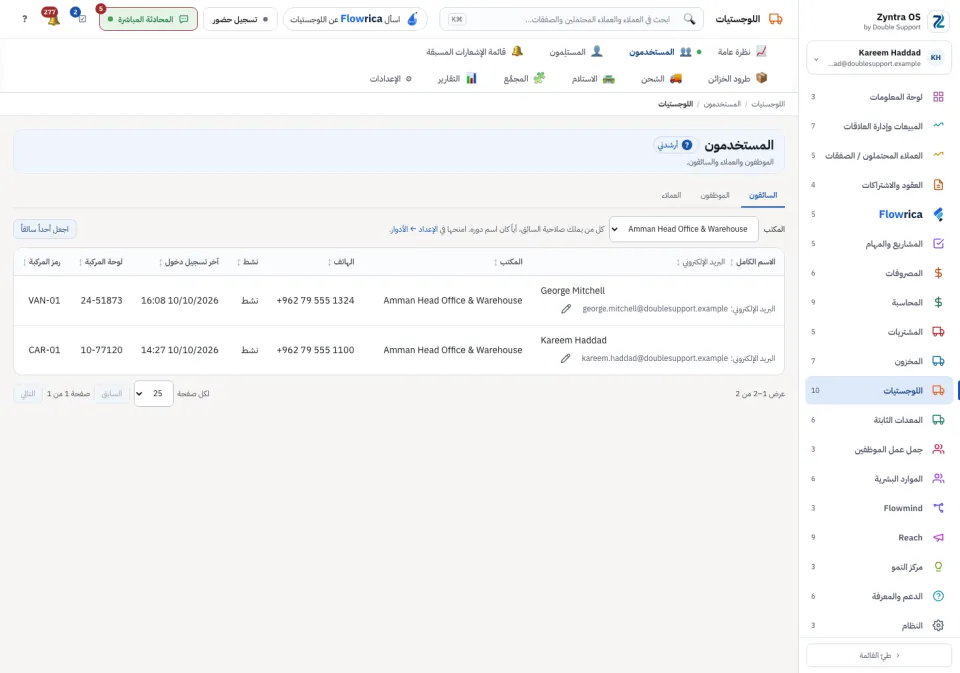
Task: Click the أرشدني guide button
Action: [x=674, y=145]
